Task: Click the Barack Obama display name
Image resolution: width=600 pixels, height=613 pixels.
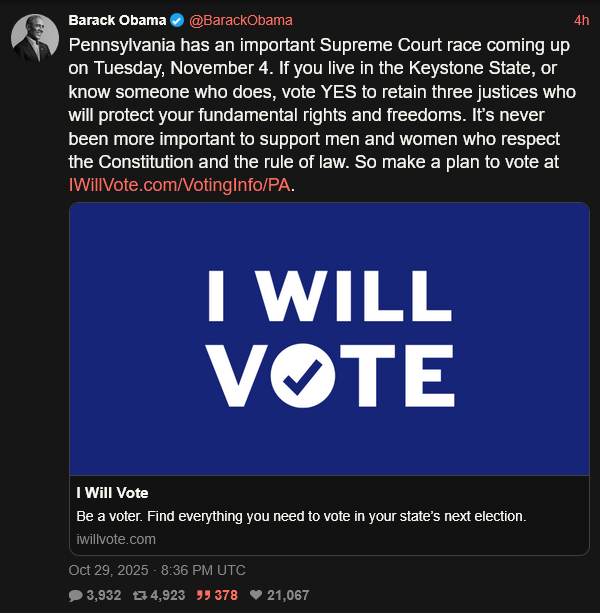Action: (x=117, y=20)
